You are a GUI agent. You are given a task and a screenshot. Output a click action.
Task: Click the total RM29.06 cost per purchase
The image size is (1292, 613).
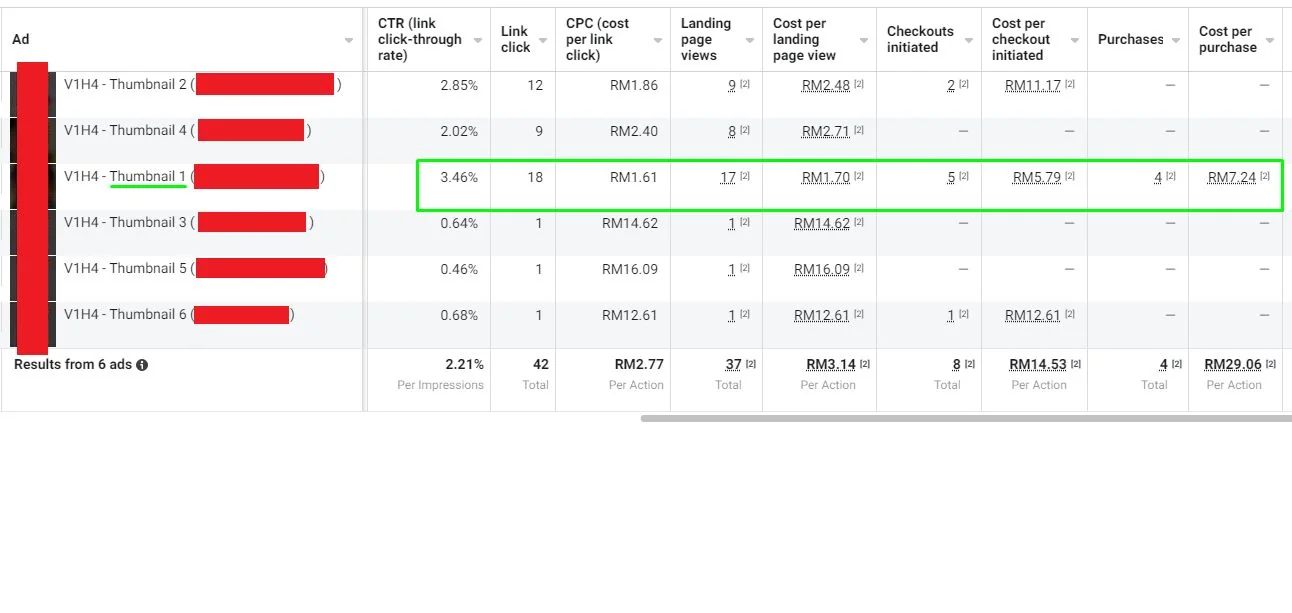[x=1233, y=364]
